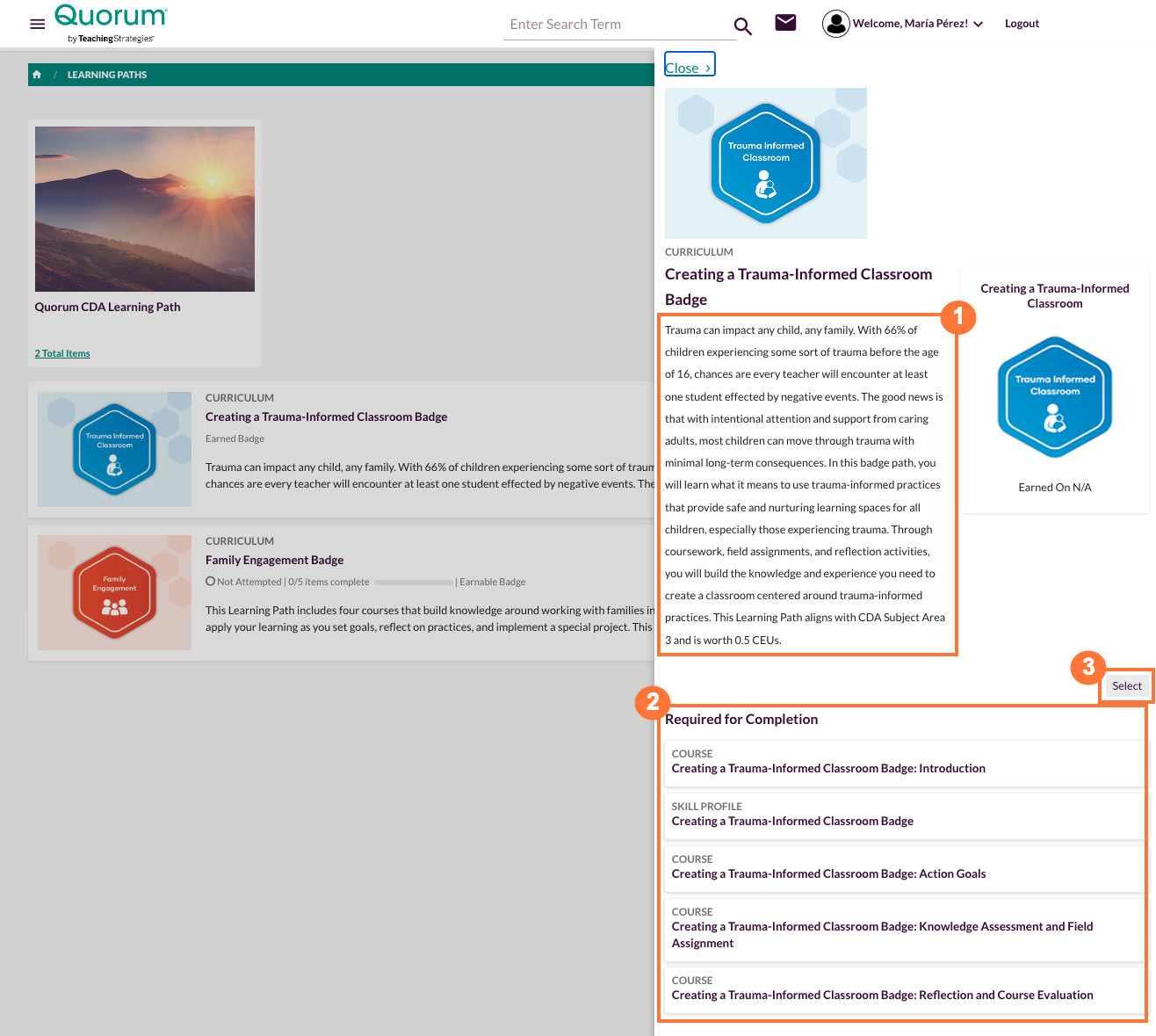Image resolution: width=1156 pixels, height=1036 pixels.
Task: Click the Family Engagement badge icon
Action: click(114, 592)
